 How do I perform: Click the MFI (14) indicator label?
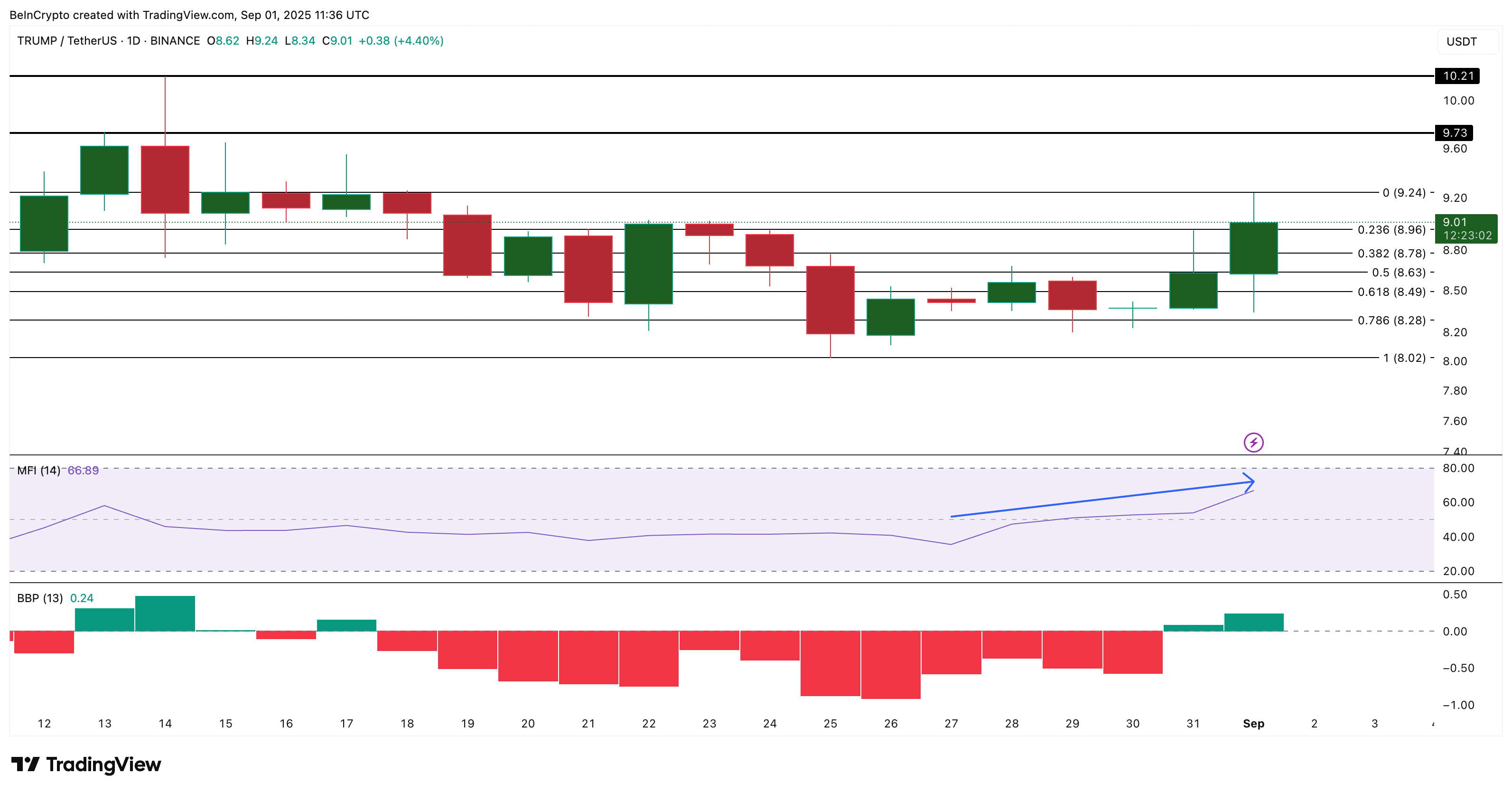coord(38,471)
